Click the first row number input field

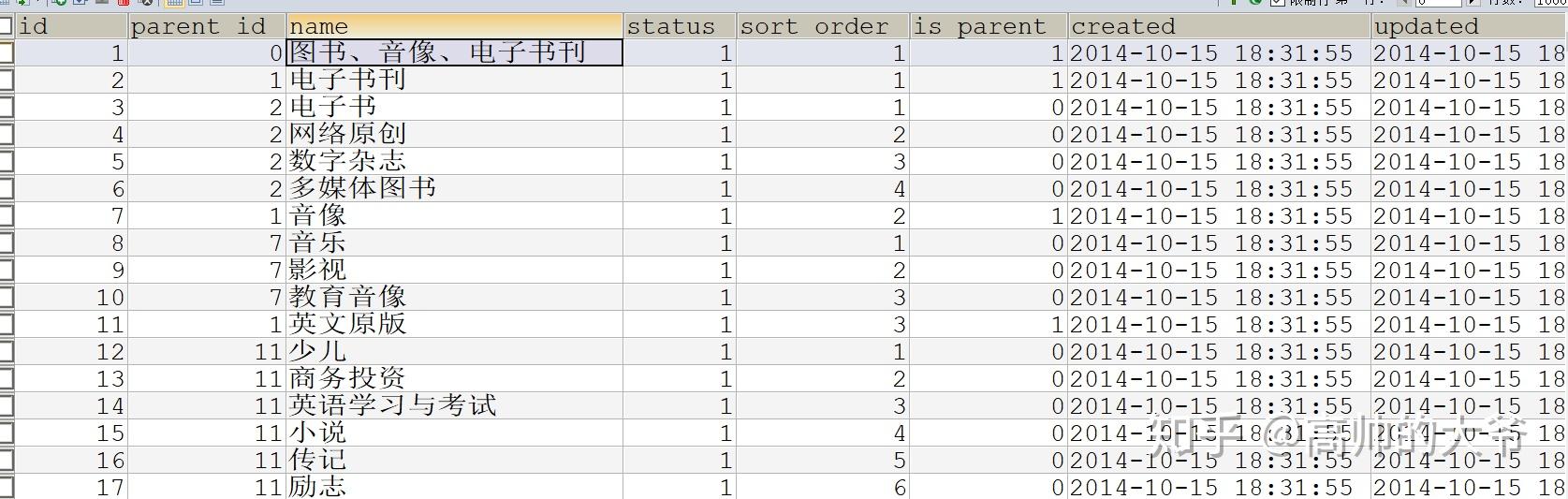coord(1439,3)
